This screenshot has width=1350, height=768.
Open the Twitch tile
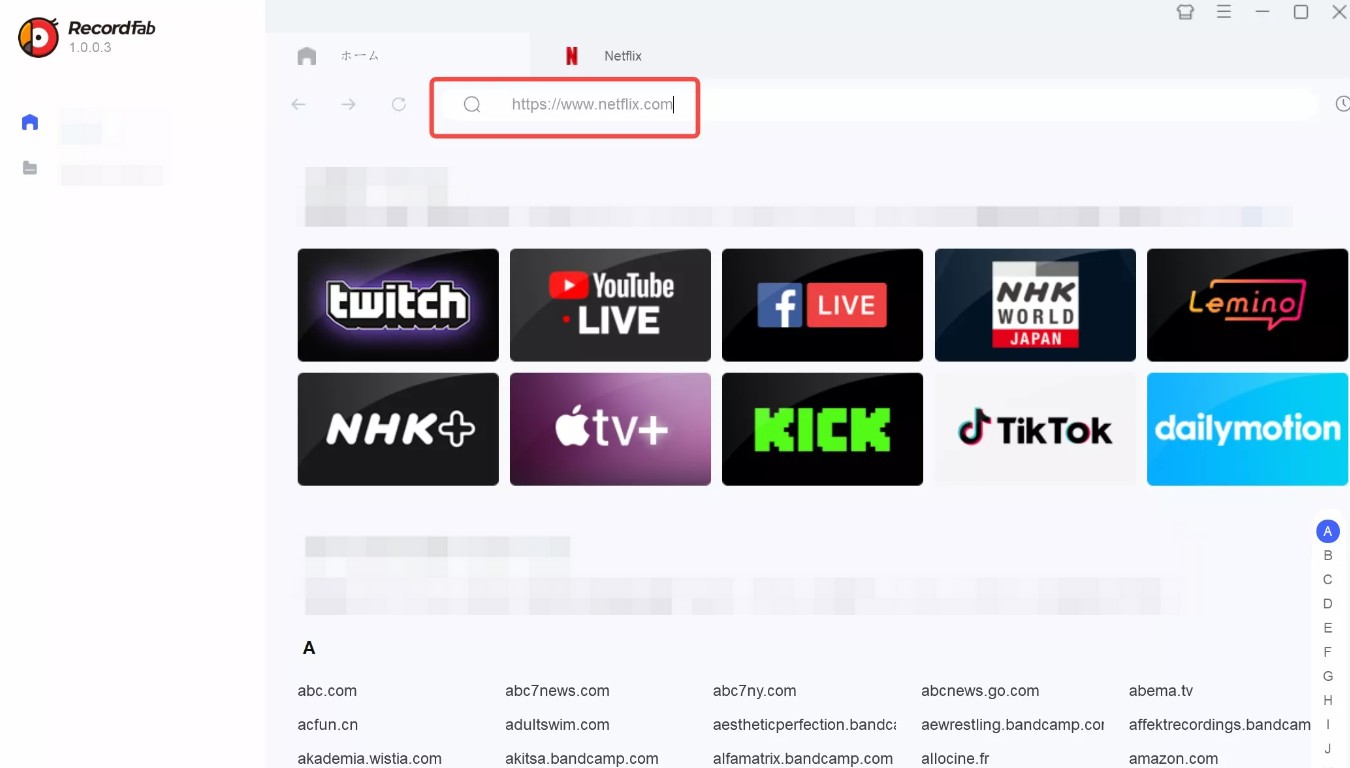[398, 305]
